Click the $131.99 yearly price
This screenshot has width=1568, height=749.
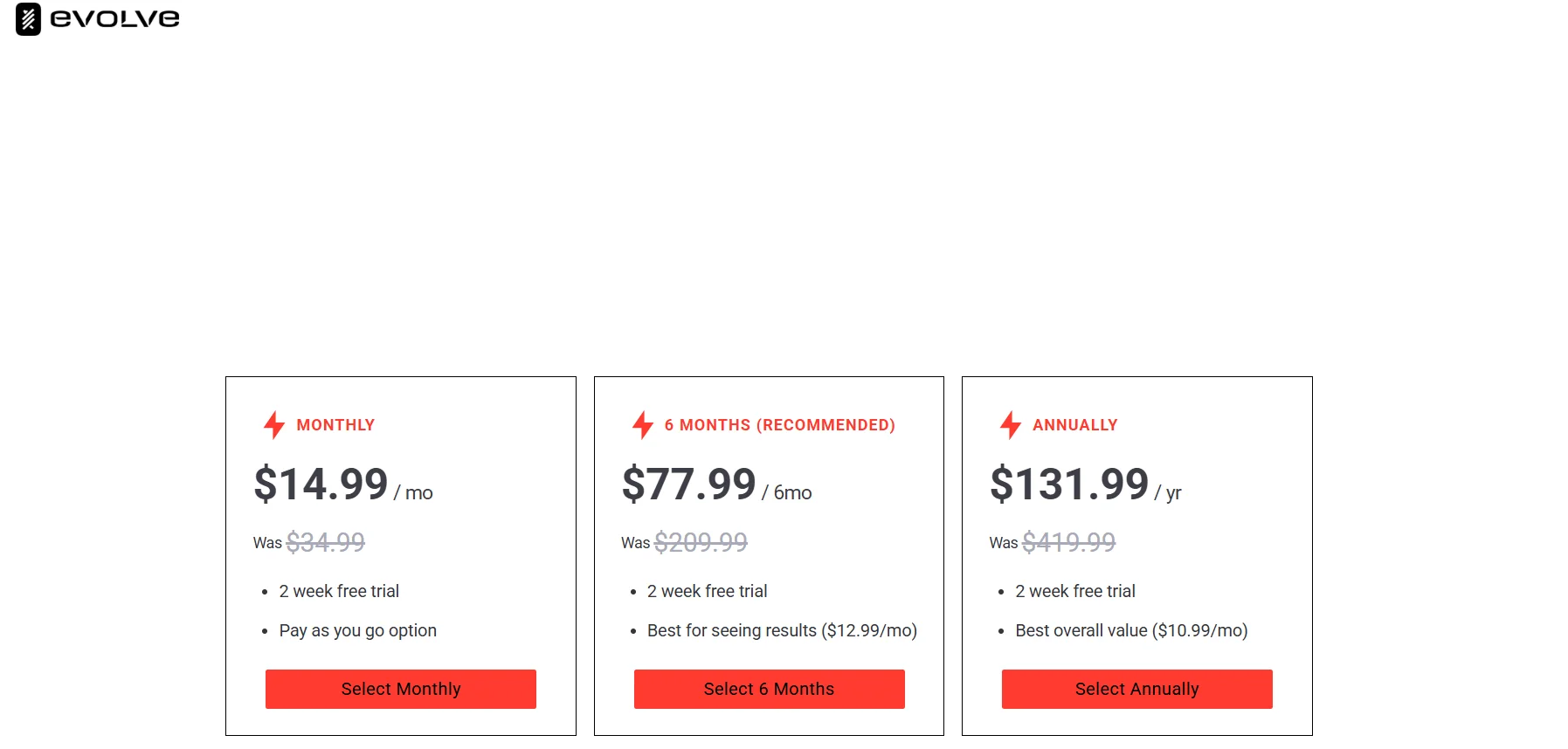pyautogui.click(x=1069, y=484)
